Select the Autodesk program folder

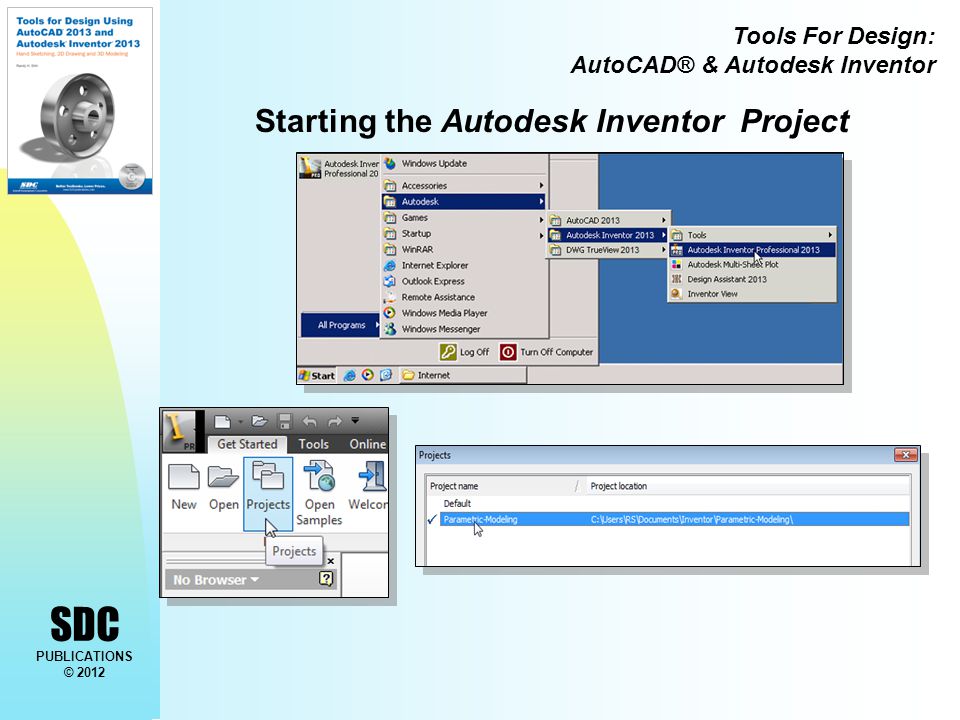(x=464, y=201)
